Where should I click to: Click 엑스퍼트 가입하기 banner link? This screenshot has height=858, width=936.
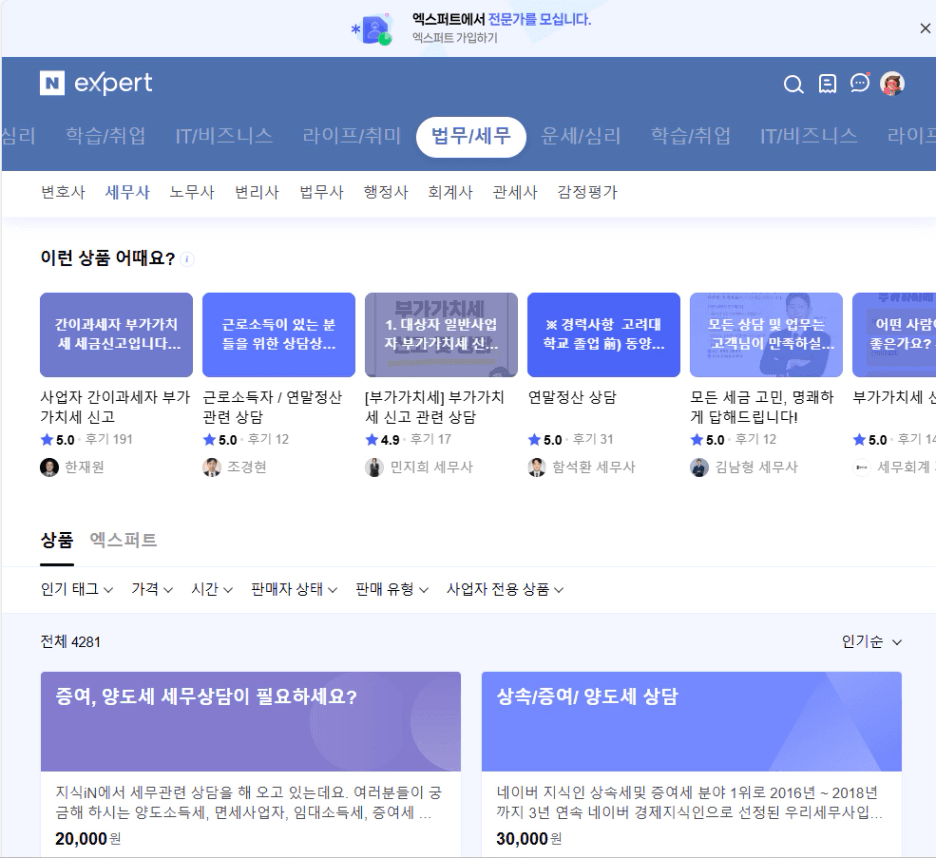454,39
